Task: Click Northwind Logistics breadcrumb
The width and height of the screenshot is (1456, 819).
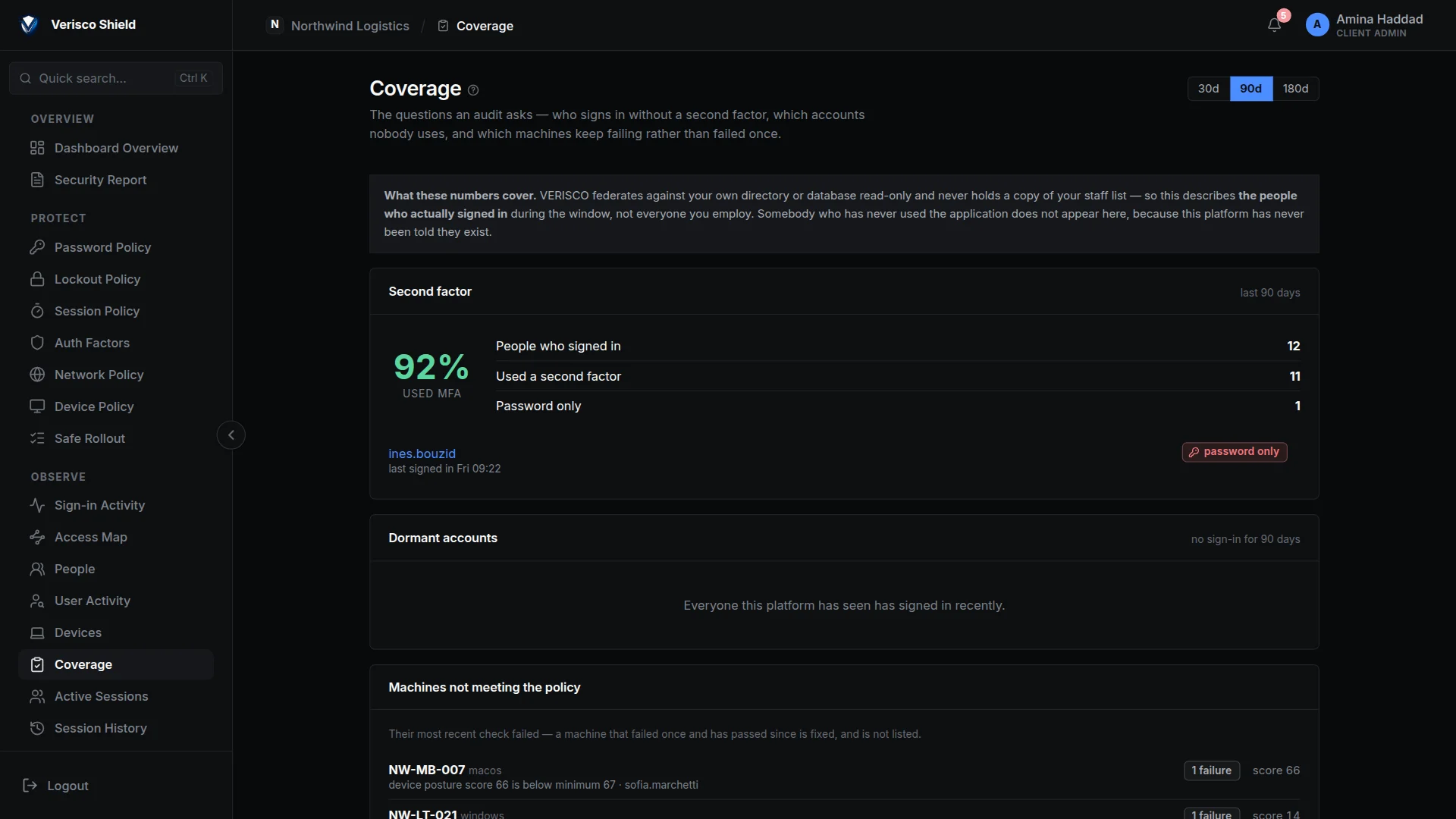Action: (338, 25)
